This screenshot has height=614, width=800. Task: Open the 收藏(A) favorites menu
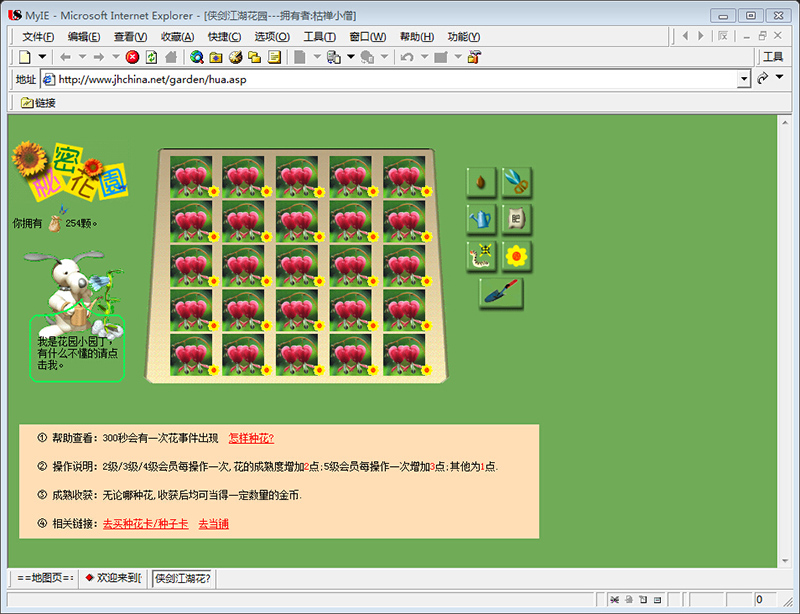coord(177,37)
